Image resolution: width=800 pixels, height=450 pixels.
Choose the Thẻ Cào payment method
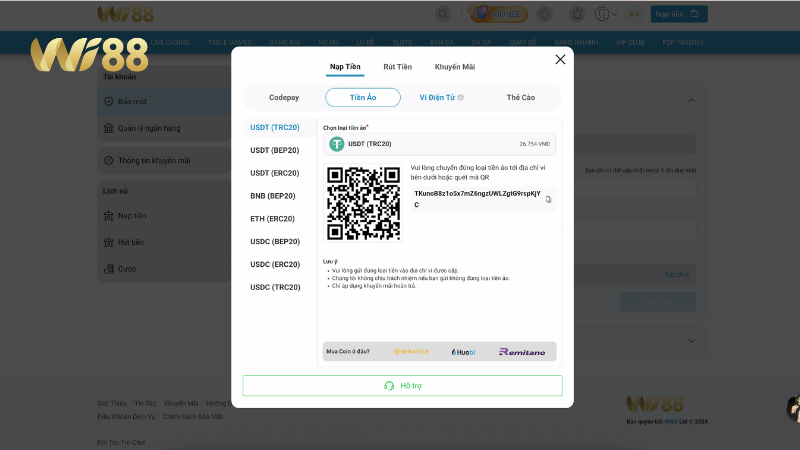520,97
